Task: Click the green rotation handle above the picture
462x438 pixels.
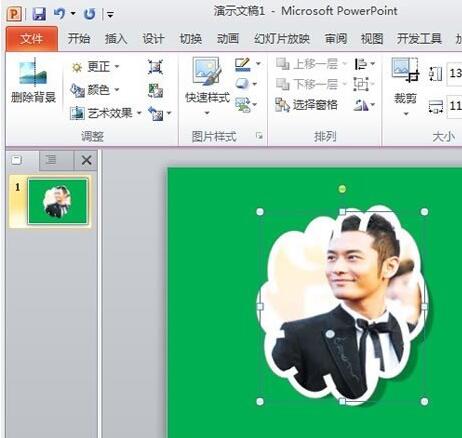Action: click(342, 189)
